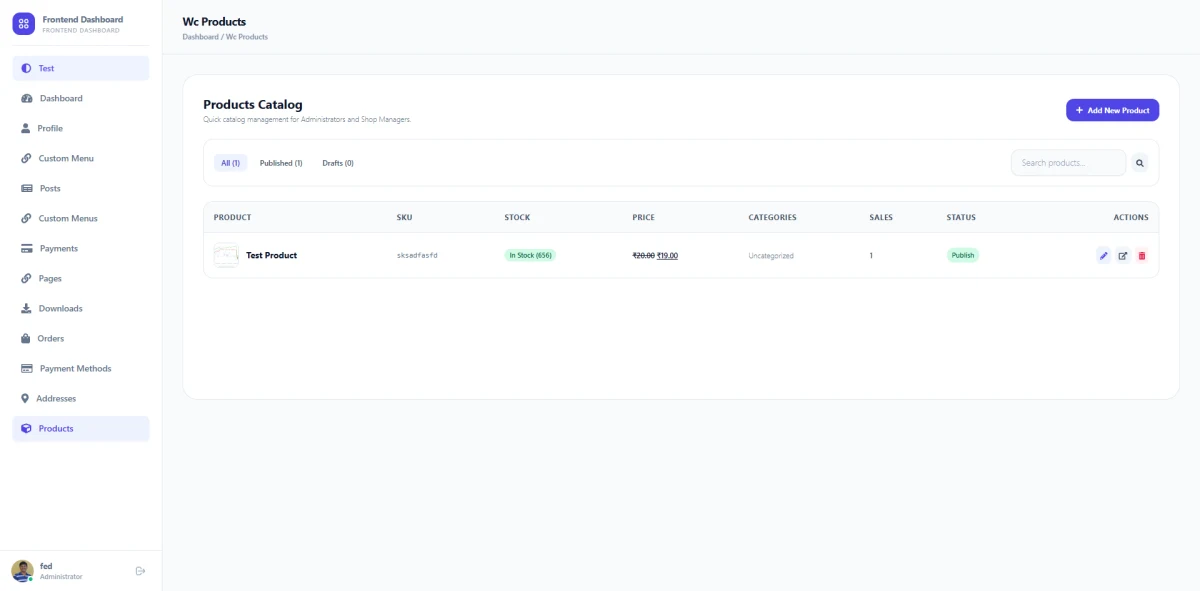
Task: Open Payment Methods in the sidebar
Action: 80,368
